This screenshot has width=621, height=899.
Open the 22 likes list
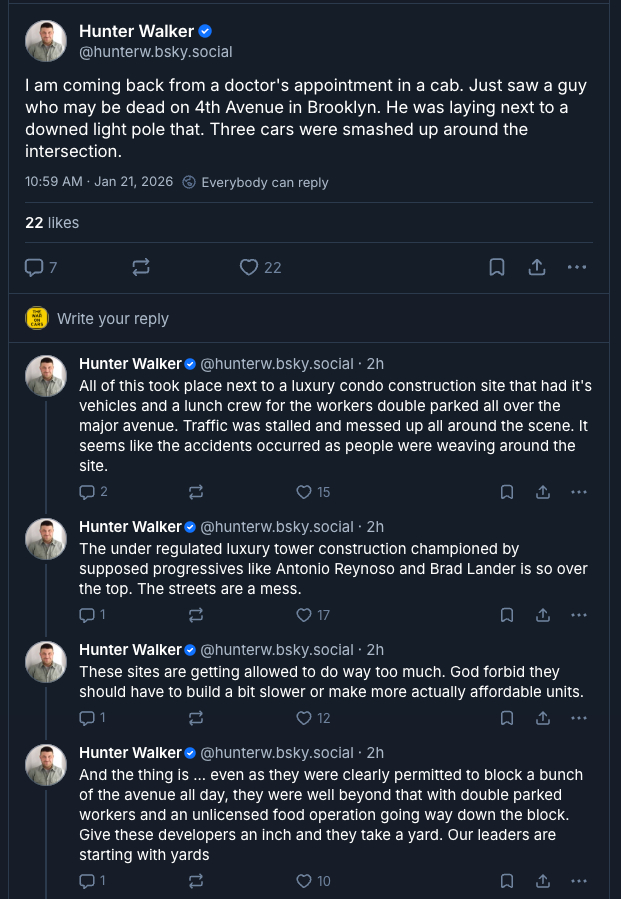point(52,222)
